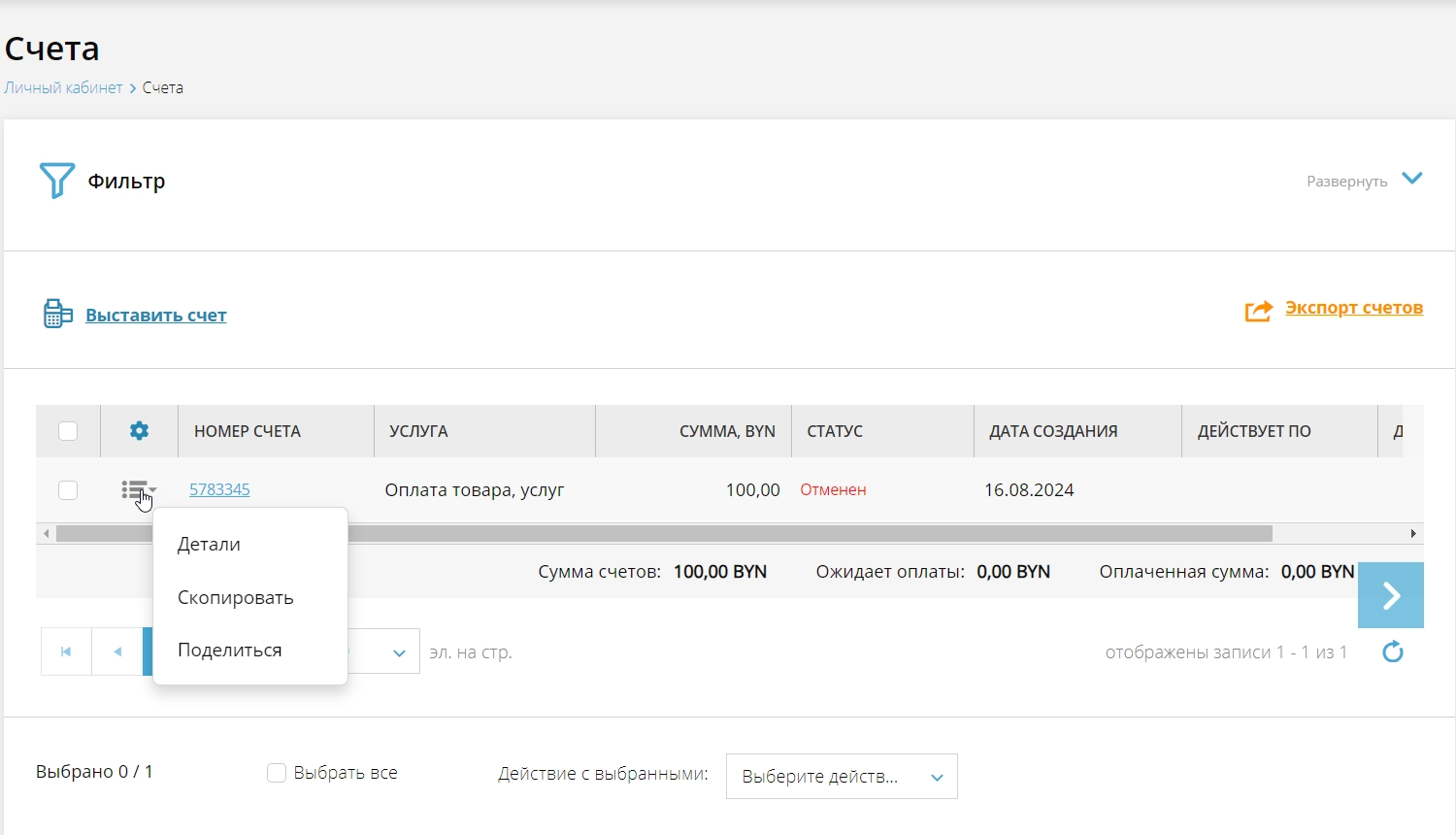Open the row actions list icon for invoice 5783345
Screen dimensions: 1456x835
(x=138, y=490)
